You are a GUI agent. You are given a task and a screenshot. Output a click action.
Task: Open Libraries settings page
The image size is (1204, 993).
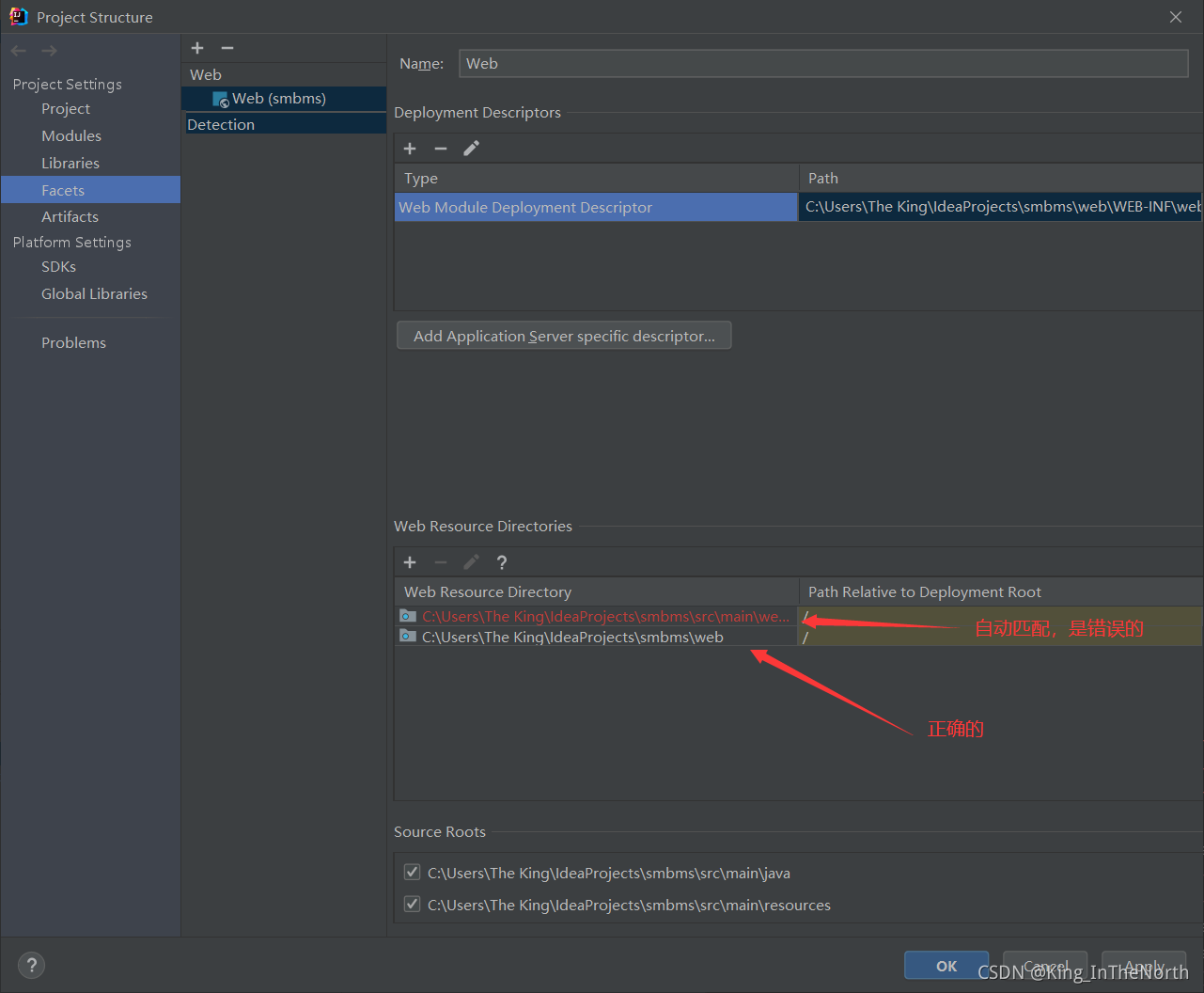(70, 164)
